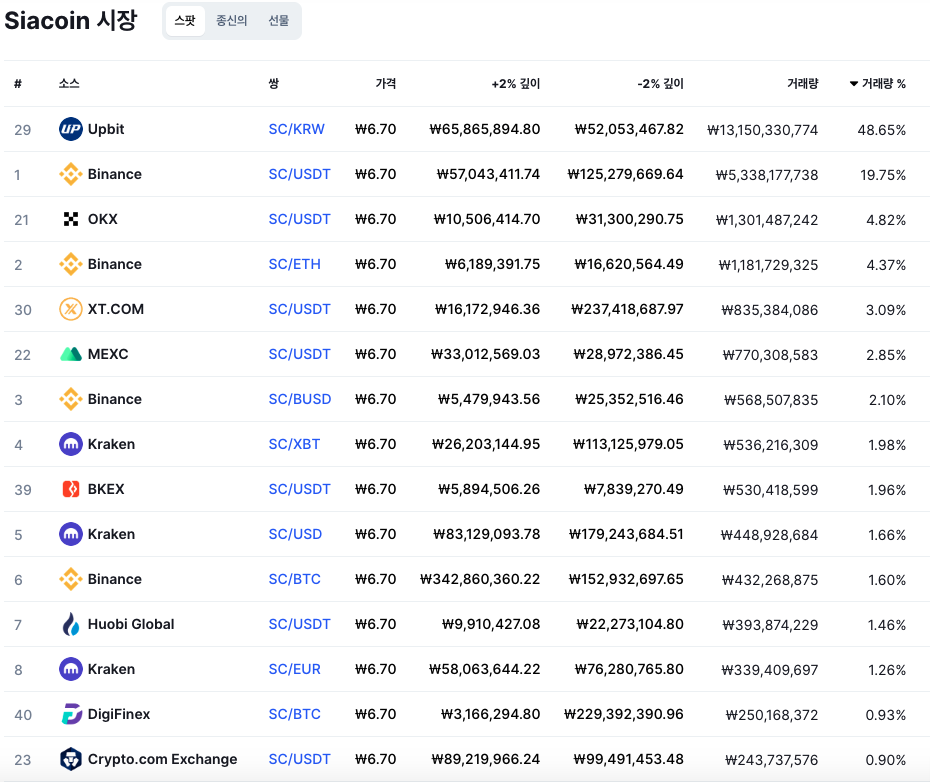Viewport: 930px width, 782px height.
Task: Click the XT.COM logo icon
Action: point(71,309)
